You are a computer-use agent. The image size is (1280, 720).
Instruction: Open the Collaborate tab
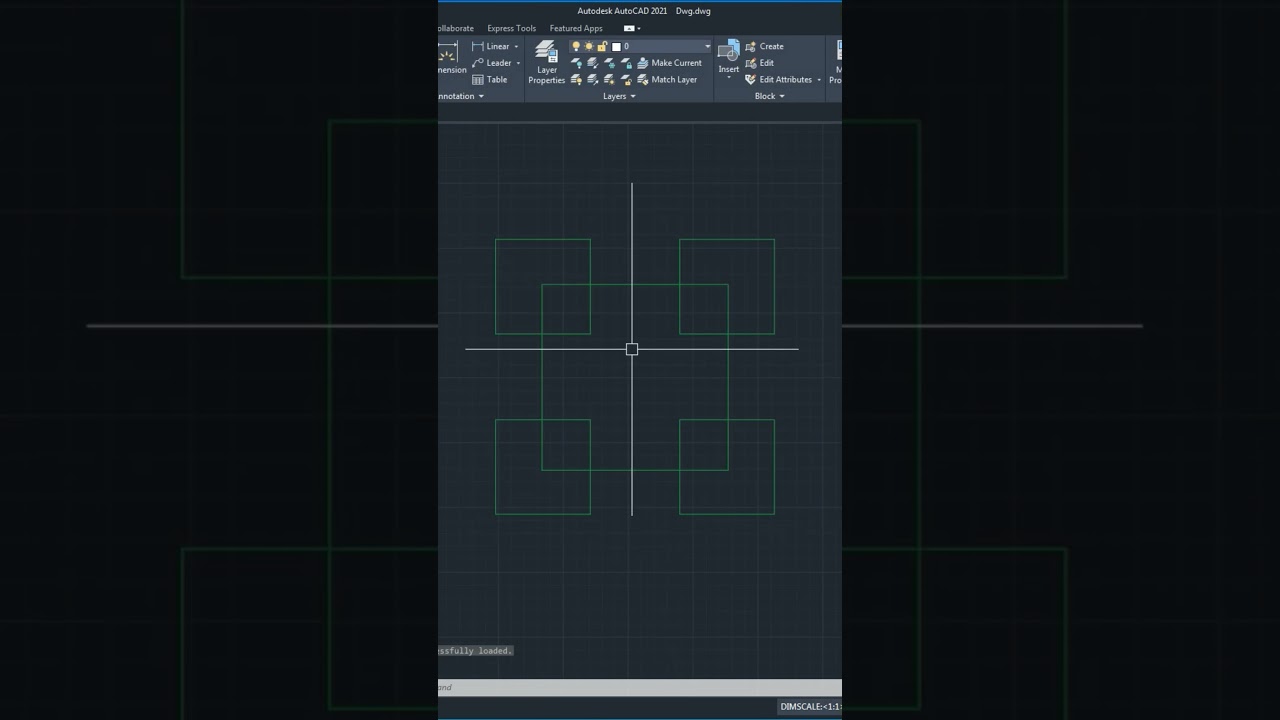click(x=456, y=28)
